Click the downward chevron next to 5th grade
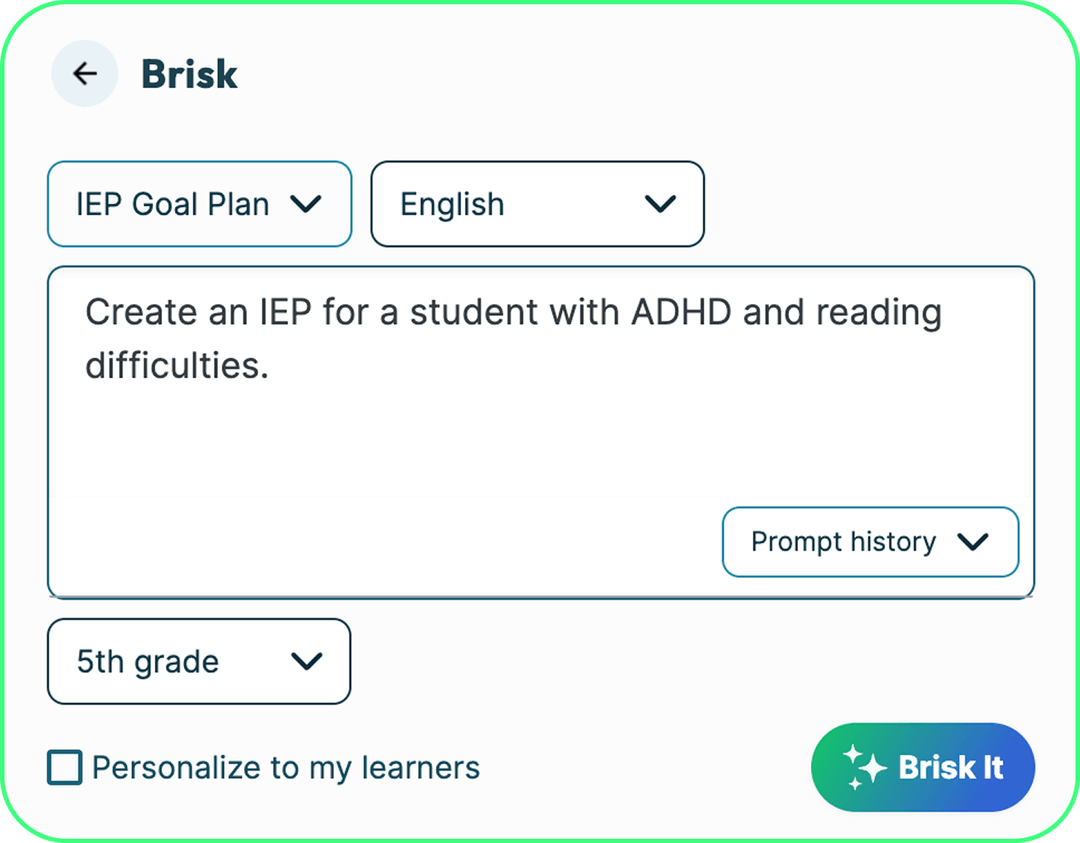Screen dimensions: 1080x843 (307, 661)
